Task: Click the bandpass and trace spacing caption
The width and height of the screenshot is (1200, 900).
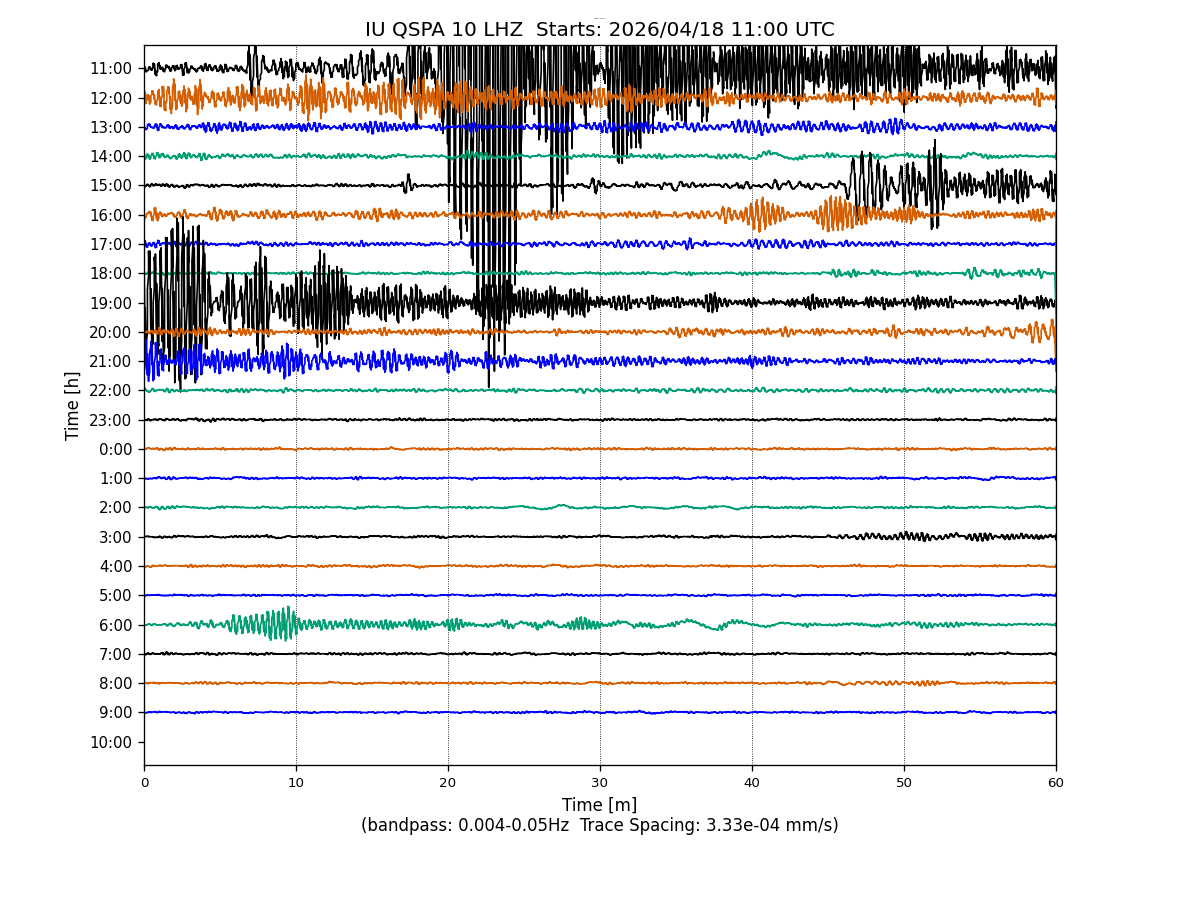Action: point(599,825)
